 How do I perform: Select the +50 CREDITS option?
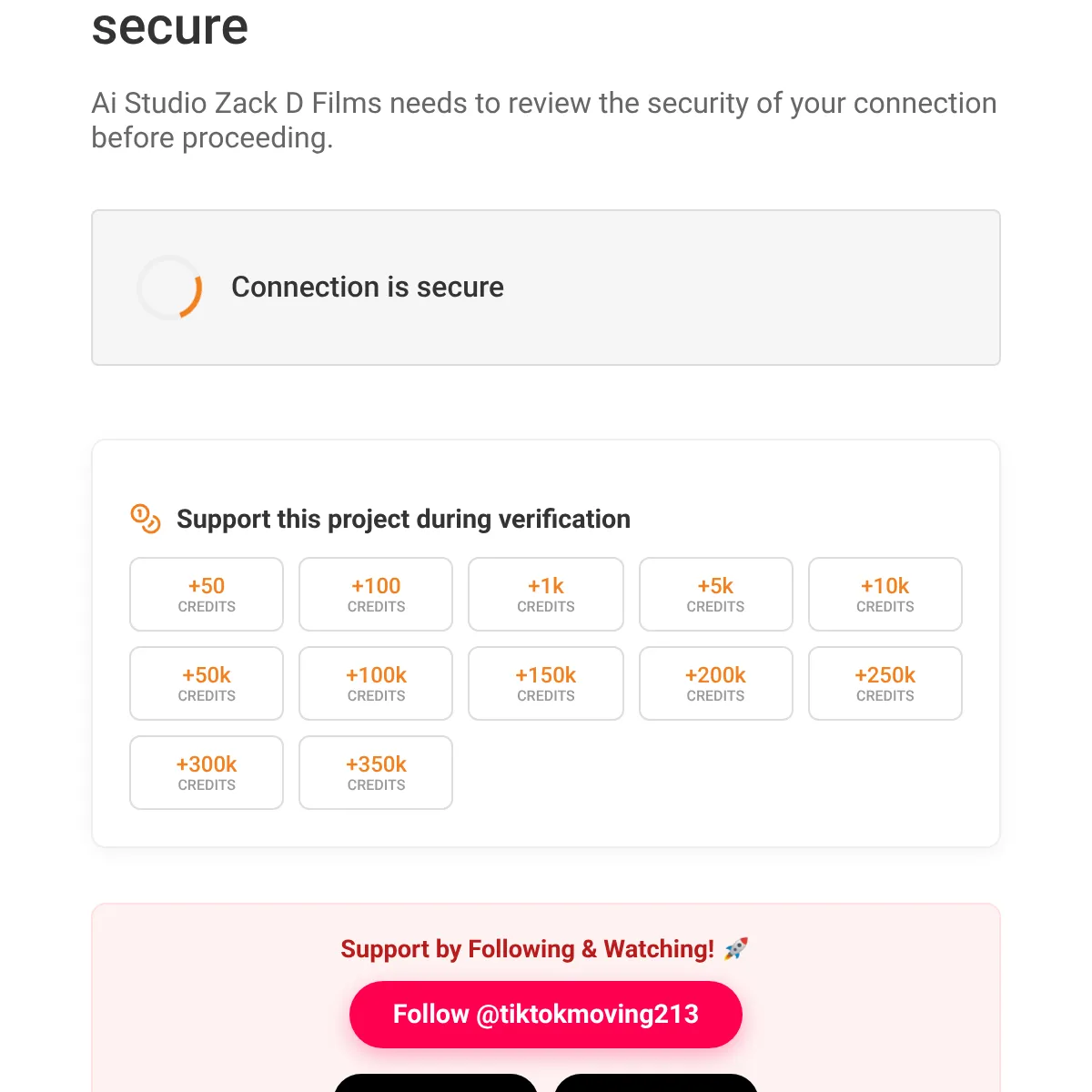point(207,594)
